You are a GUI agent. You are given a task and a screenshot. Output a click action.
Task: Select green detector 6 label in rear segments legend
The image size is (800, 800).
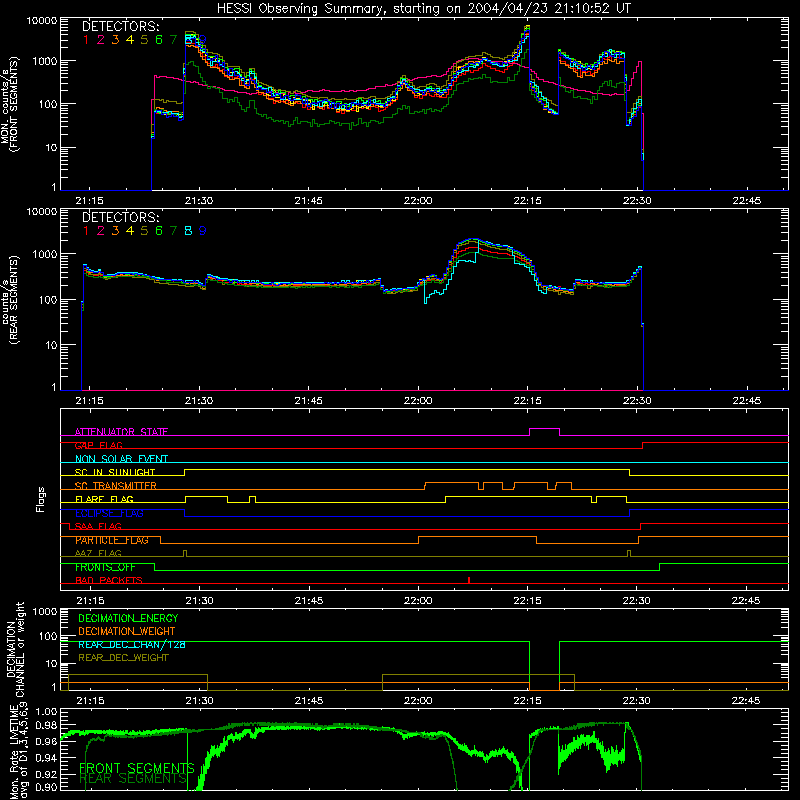click(x=159, y=231)
